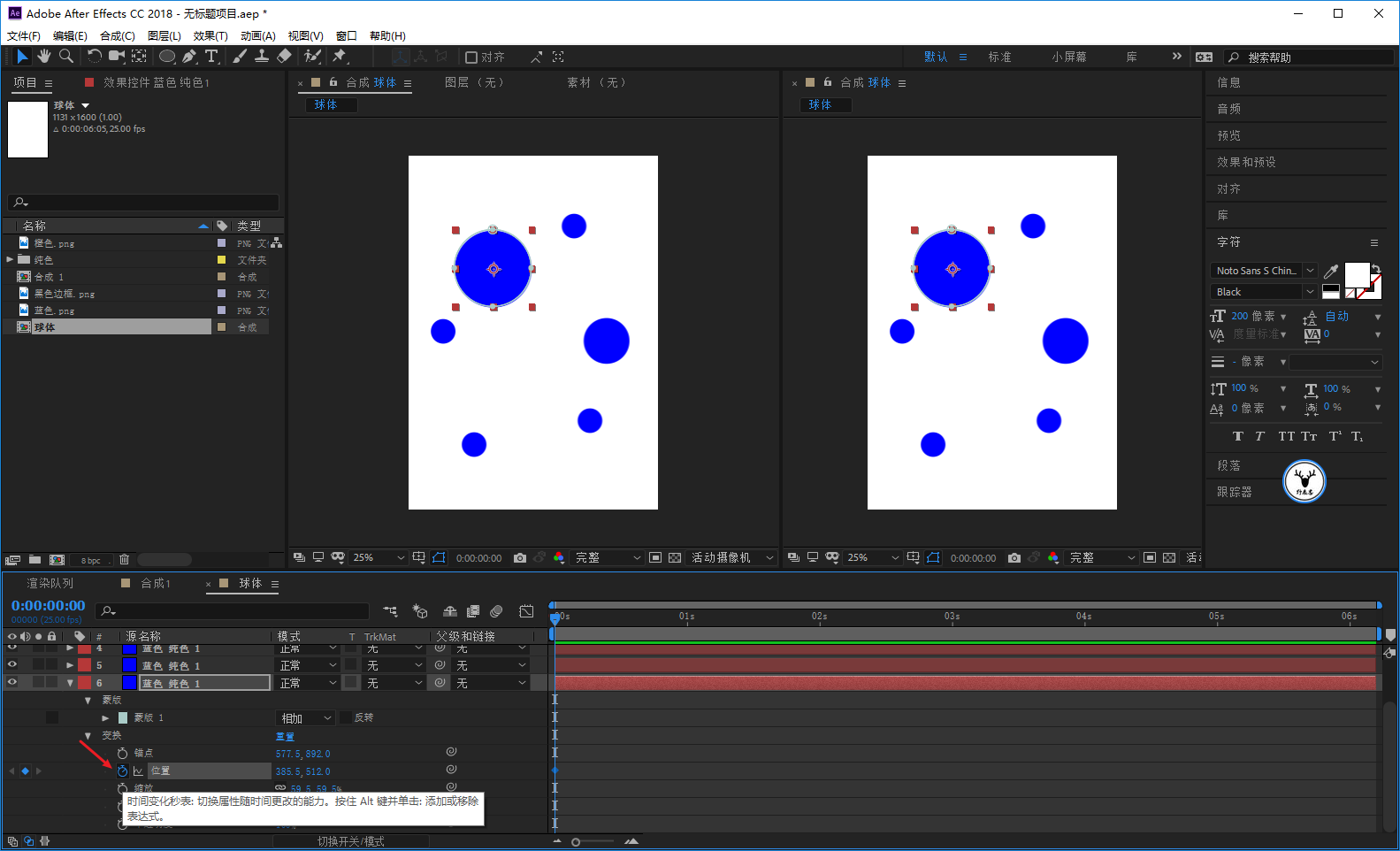Select the Eraser tool

click(x=284, y=57)
